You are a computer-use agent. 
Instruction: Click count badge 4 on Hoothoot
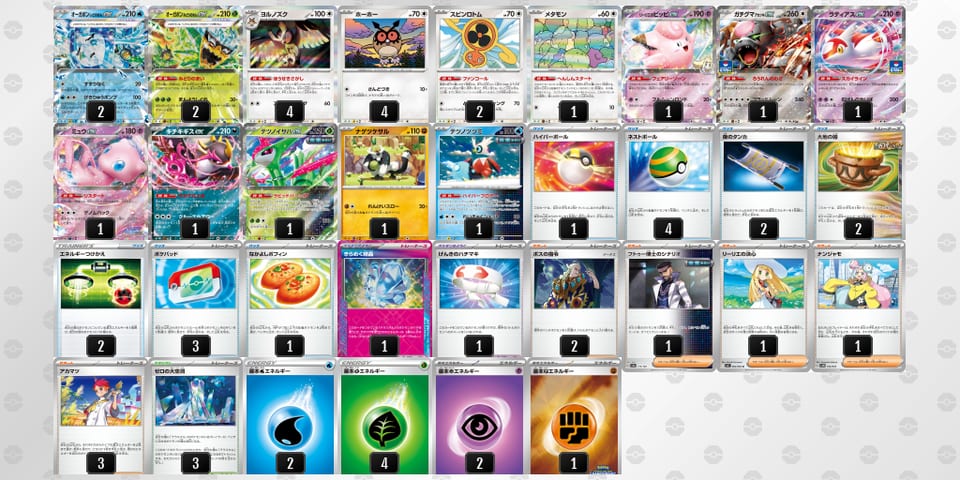384,111
